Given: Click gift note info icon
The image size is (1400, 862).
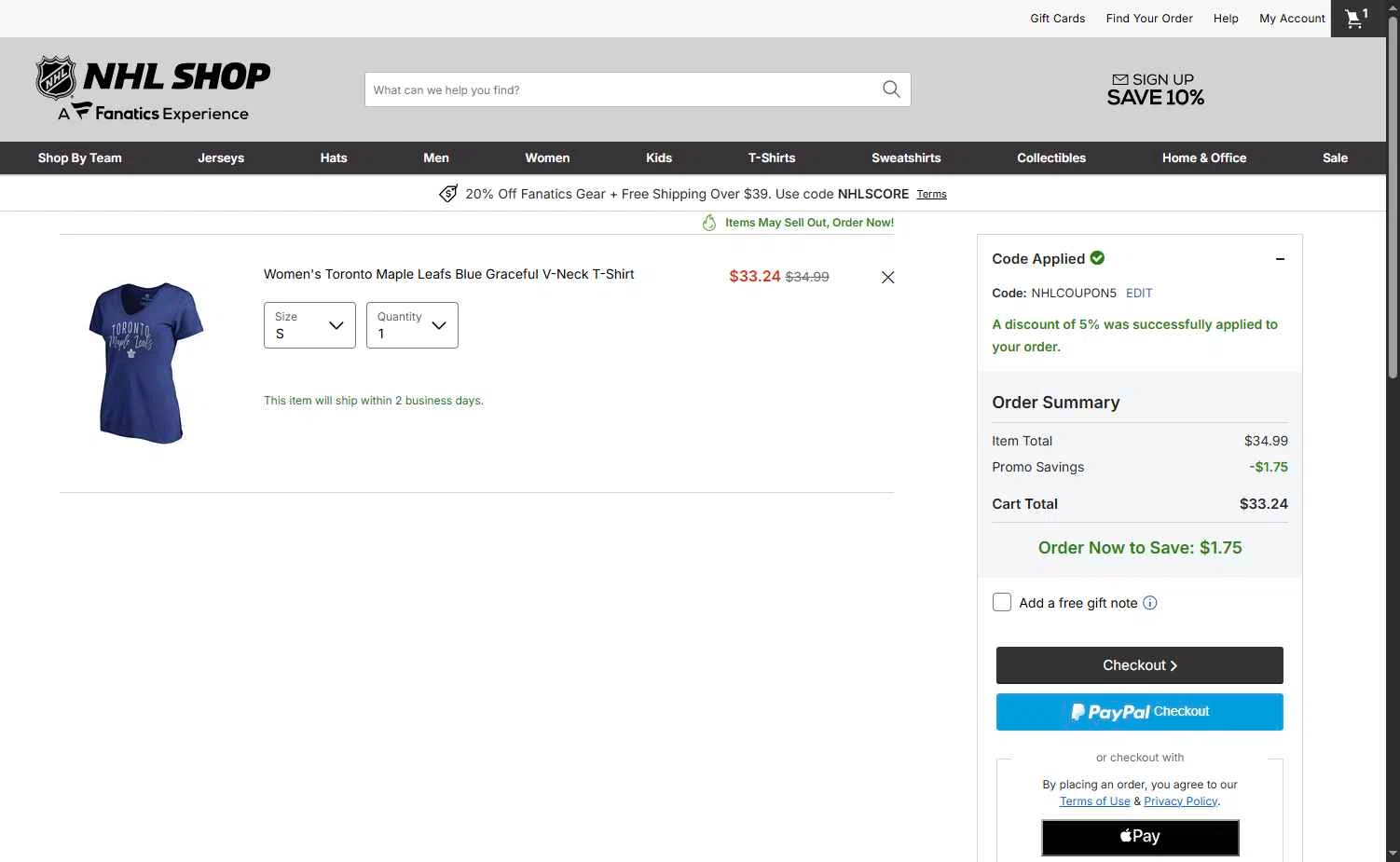Looking at the screenshot, I should point(1150,603).
